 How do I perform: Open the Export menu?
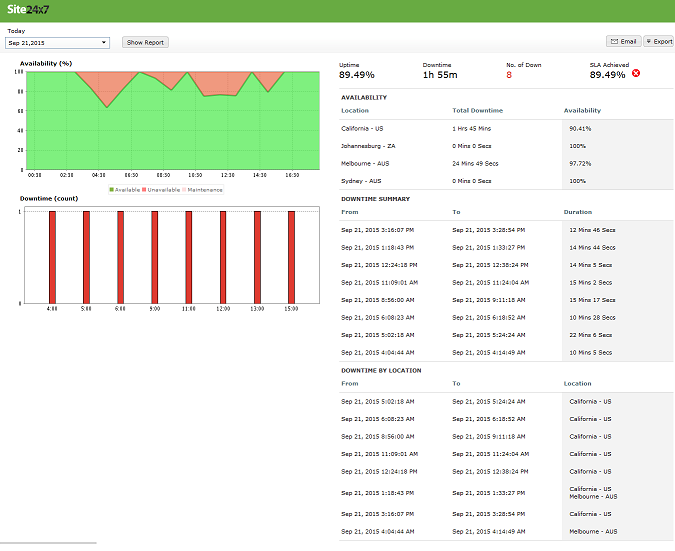pyautogui.click(x=659, y=42)
